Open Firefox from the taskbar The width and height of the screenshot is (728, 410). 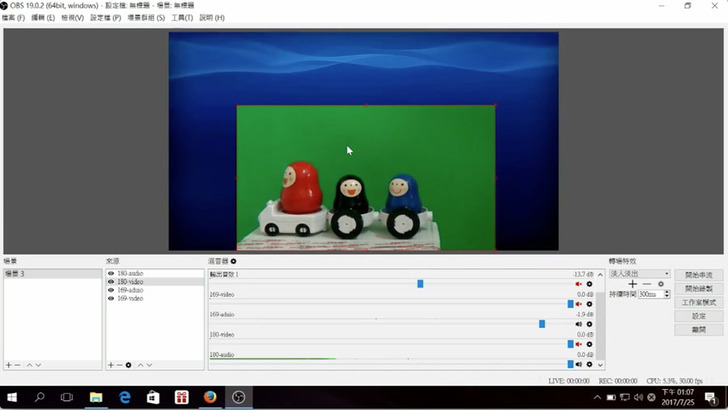pos(210,397)
